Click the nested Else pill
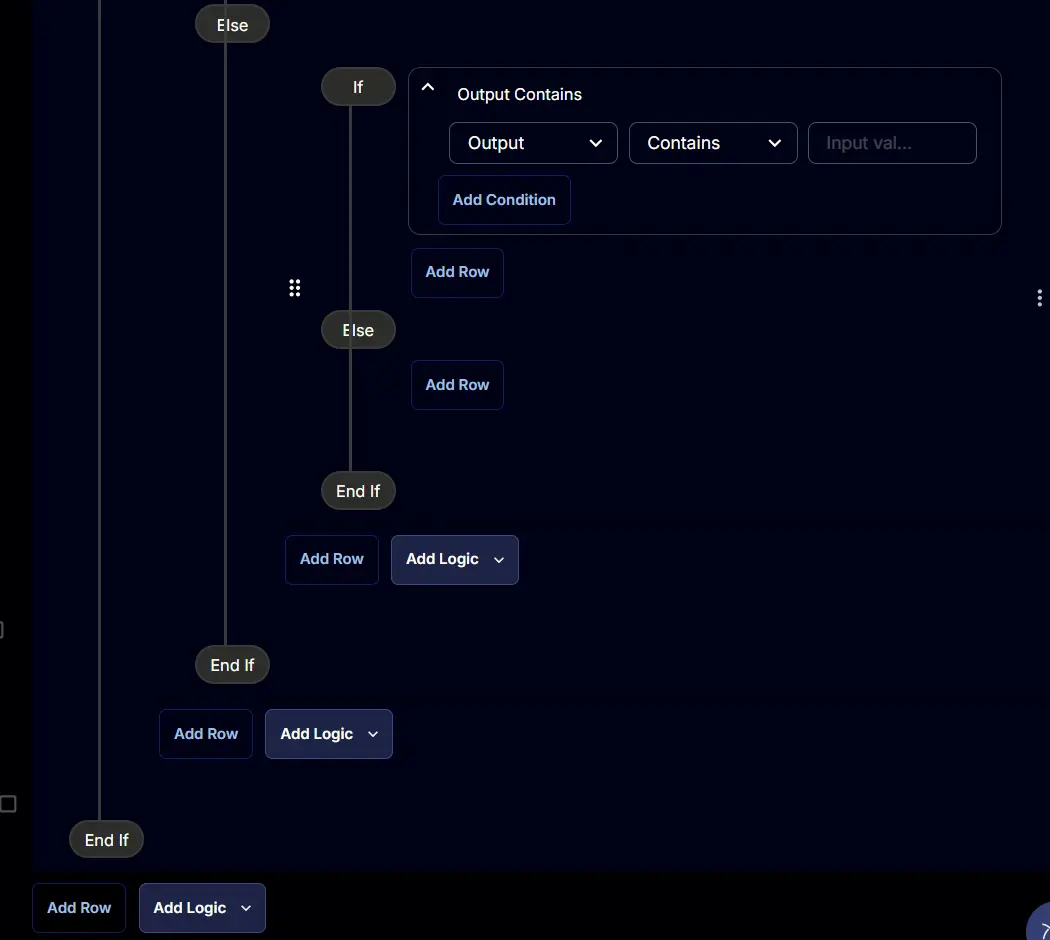The width and height of the screenshot is (1050, 940). click(358, 330)
